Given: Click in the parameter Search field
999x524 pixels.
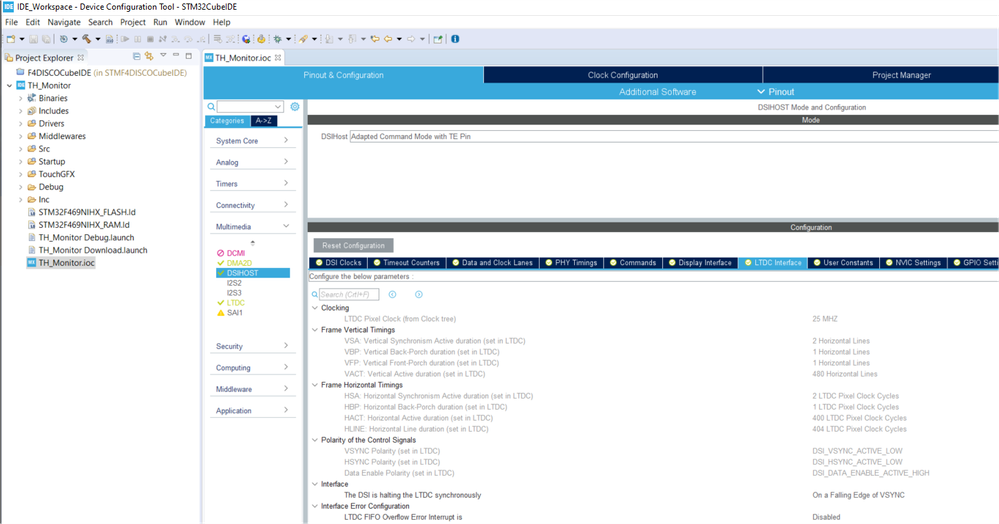Looking at the screenshot, I should point(349,295).
